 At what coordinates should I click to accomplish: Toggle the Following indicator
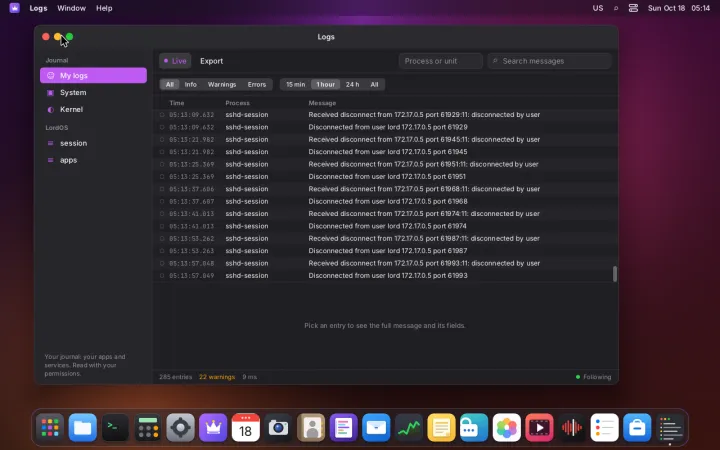pos(593,377)
